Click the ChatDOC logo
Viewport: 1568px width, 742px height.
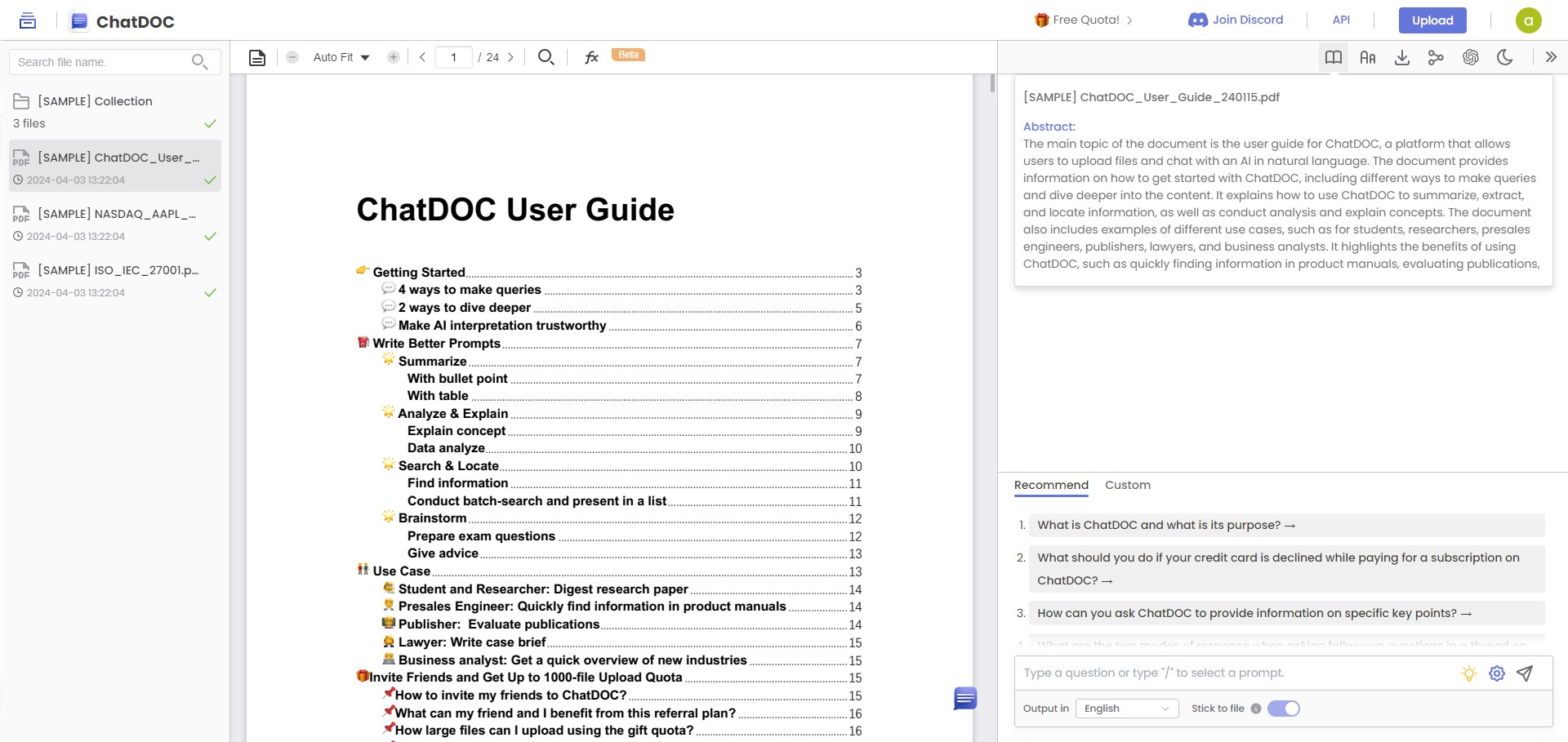point(122,21)
